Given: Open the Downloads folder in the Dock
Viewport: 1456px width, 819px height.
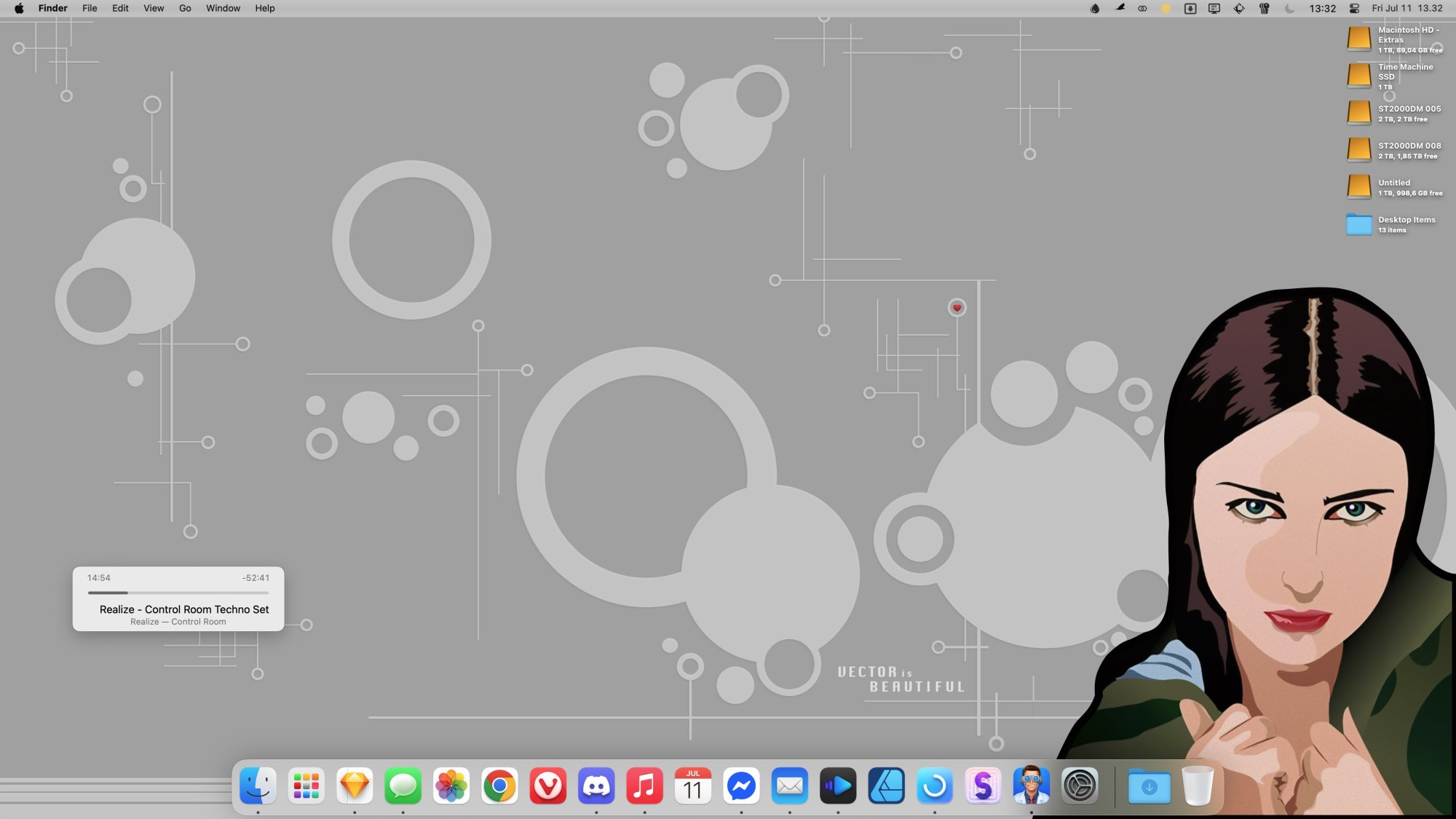Looking at the screenshot, I should (x=1147, y=786).
